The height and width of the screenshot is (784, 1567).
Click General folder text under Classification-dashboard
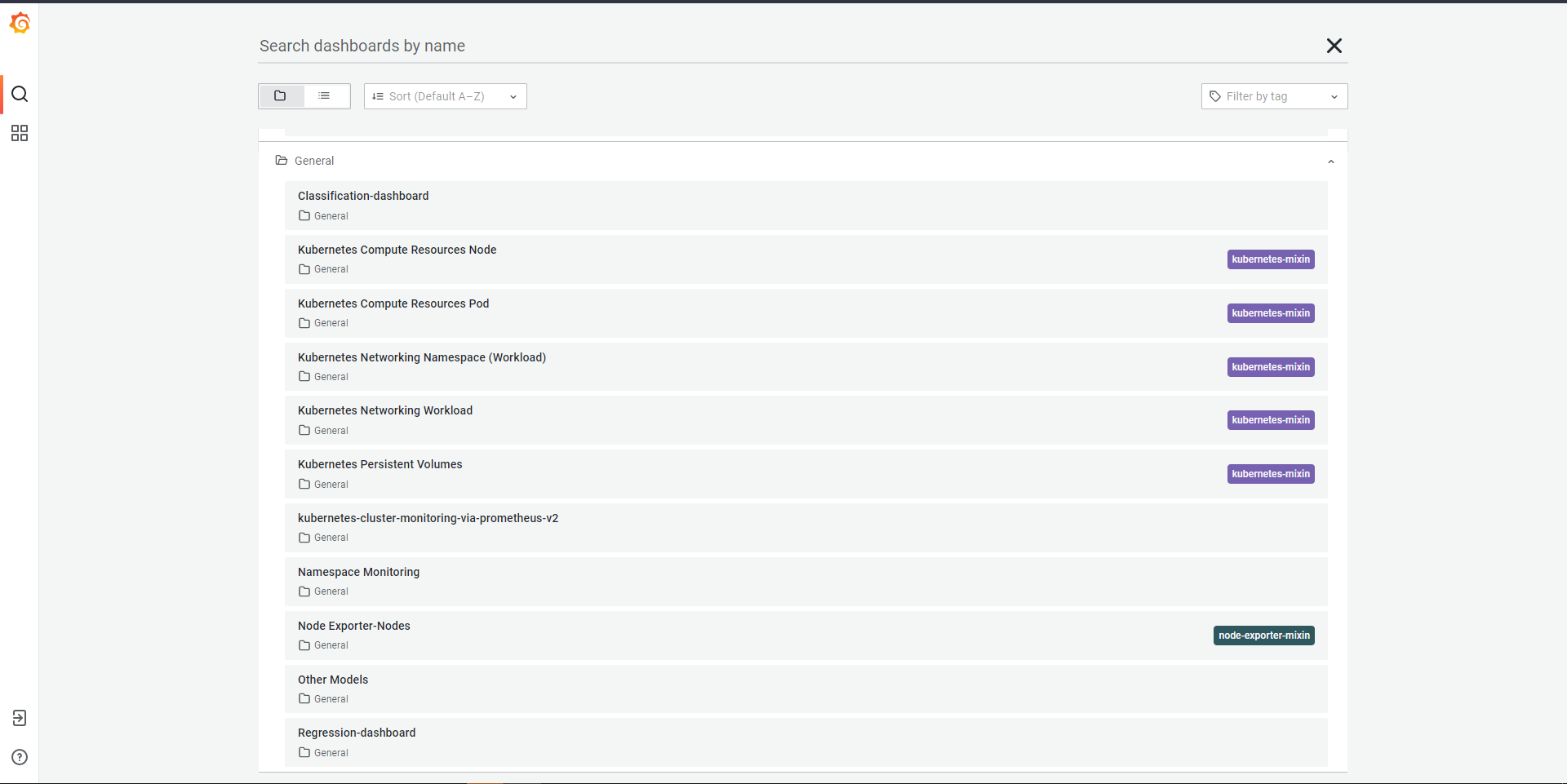[x=331, y=216]
